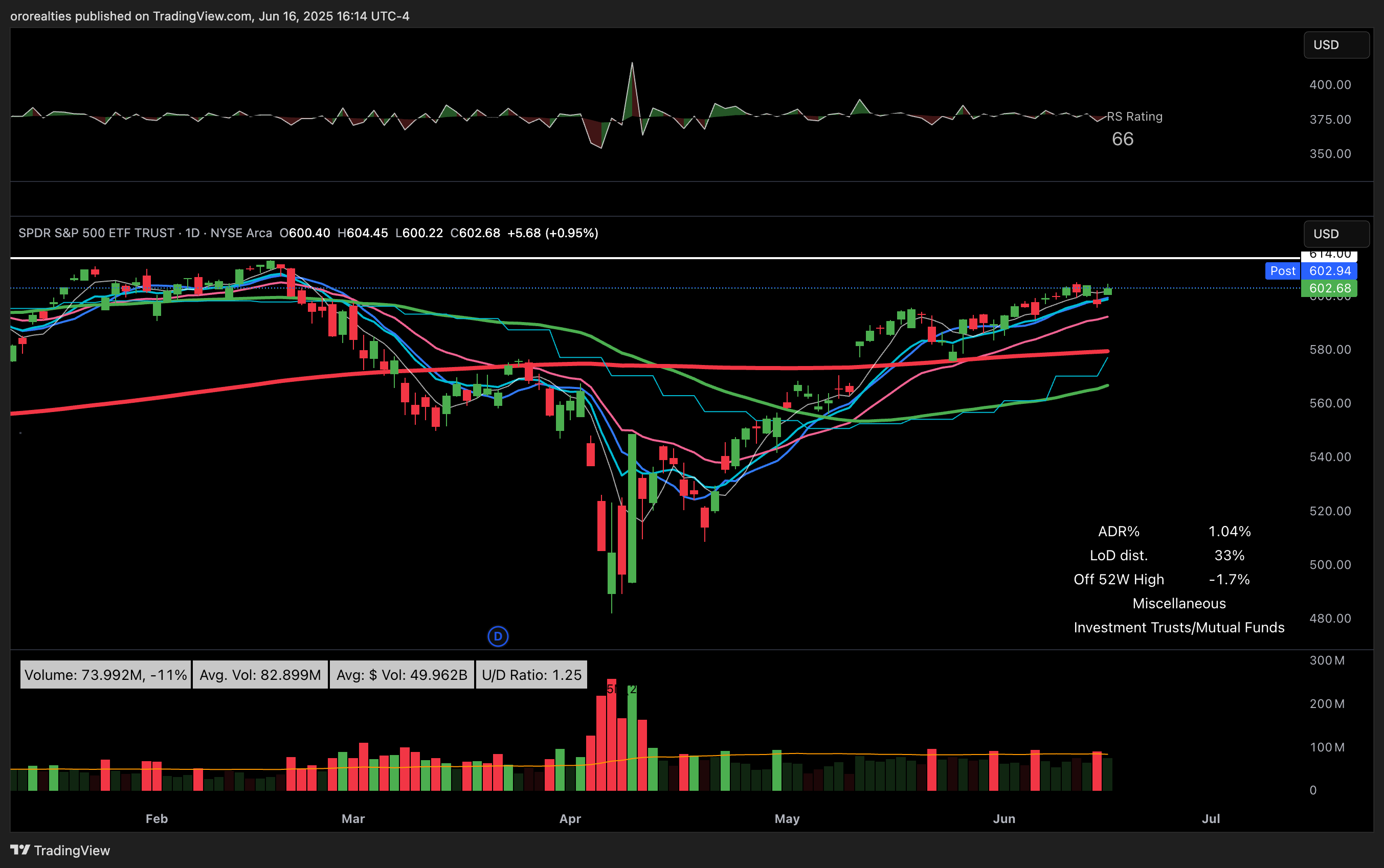Viewport: 1384px width, 868px height.
Task: Click the TradingView logo at bottom left
Action: (60, 850)
